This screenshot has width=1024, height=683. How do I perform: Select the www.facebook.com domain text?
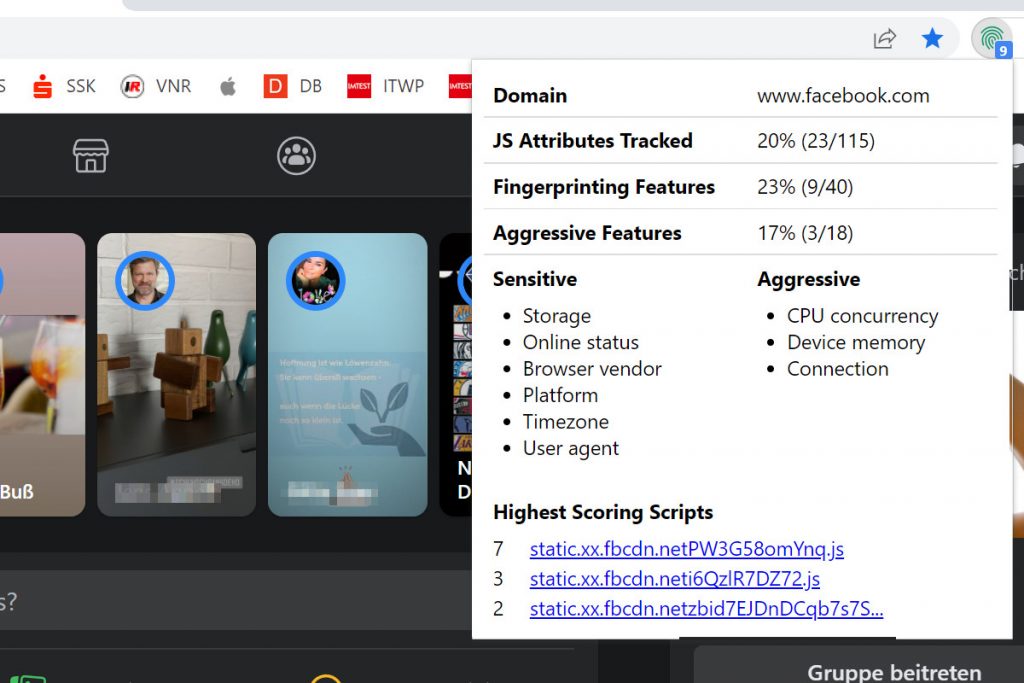(x=843, y=95)
